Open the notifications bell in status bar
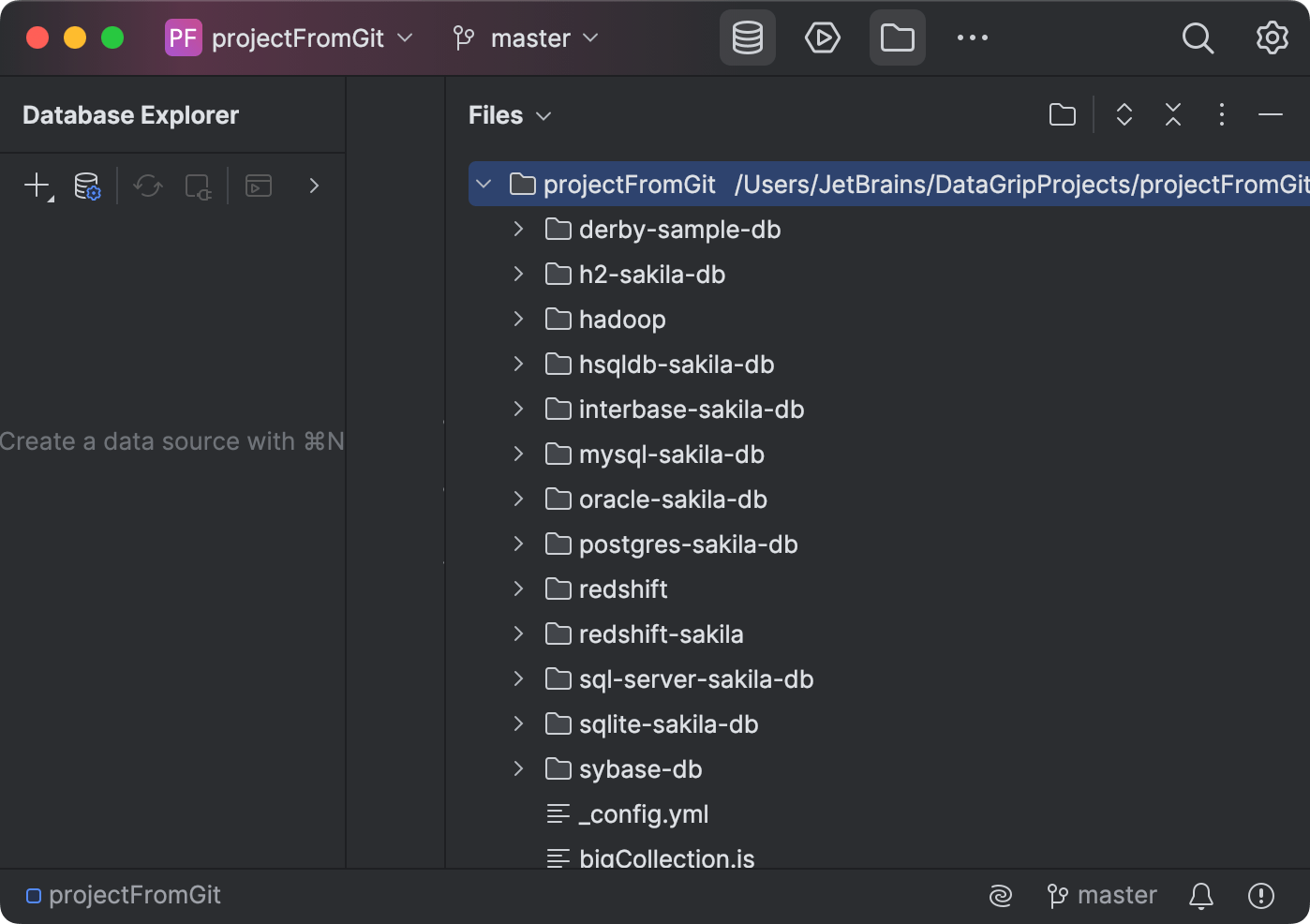Image resolution: width=1310 pixels, height=924 pixels. [x=1200, y=896]
